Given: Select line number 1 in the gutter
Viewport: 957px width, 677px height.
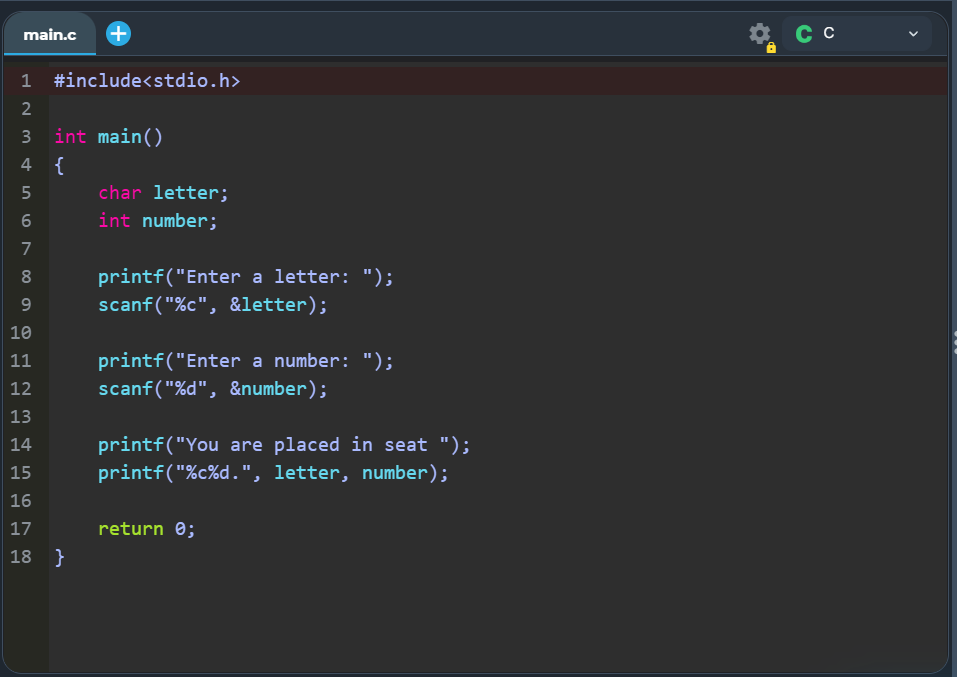Looking at the screenshot, I should 26,80.
